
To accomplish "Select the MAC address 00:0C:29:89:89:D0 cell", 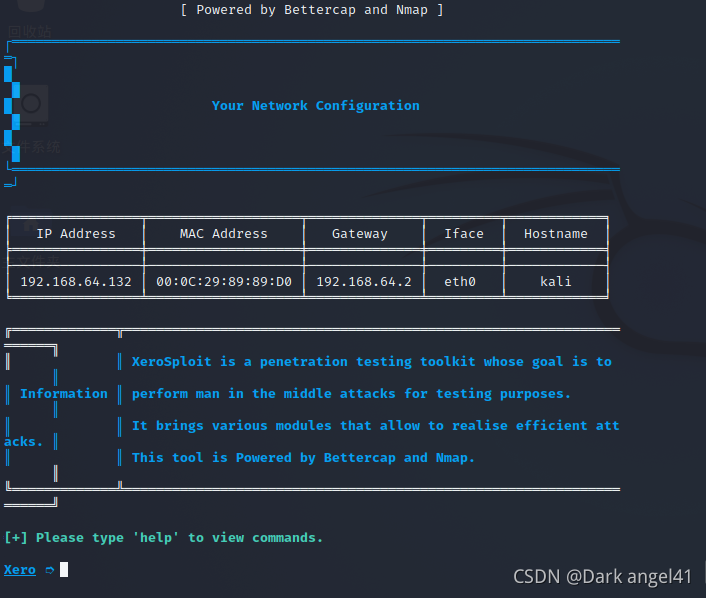I will [x=224, y=282].
